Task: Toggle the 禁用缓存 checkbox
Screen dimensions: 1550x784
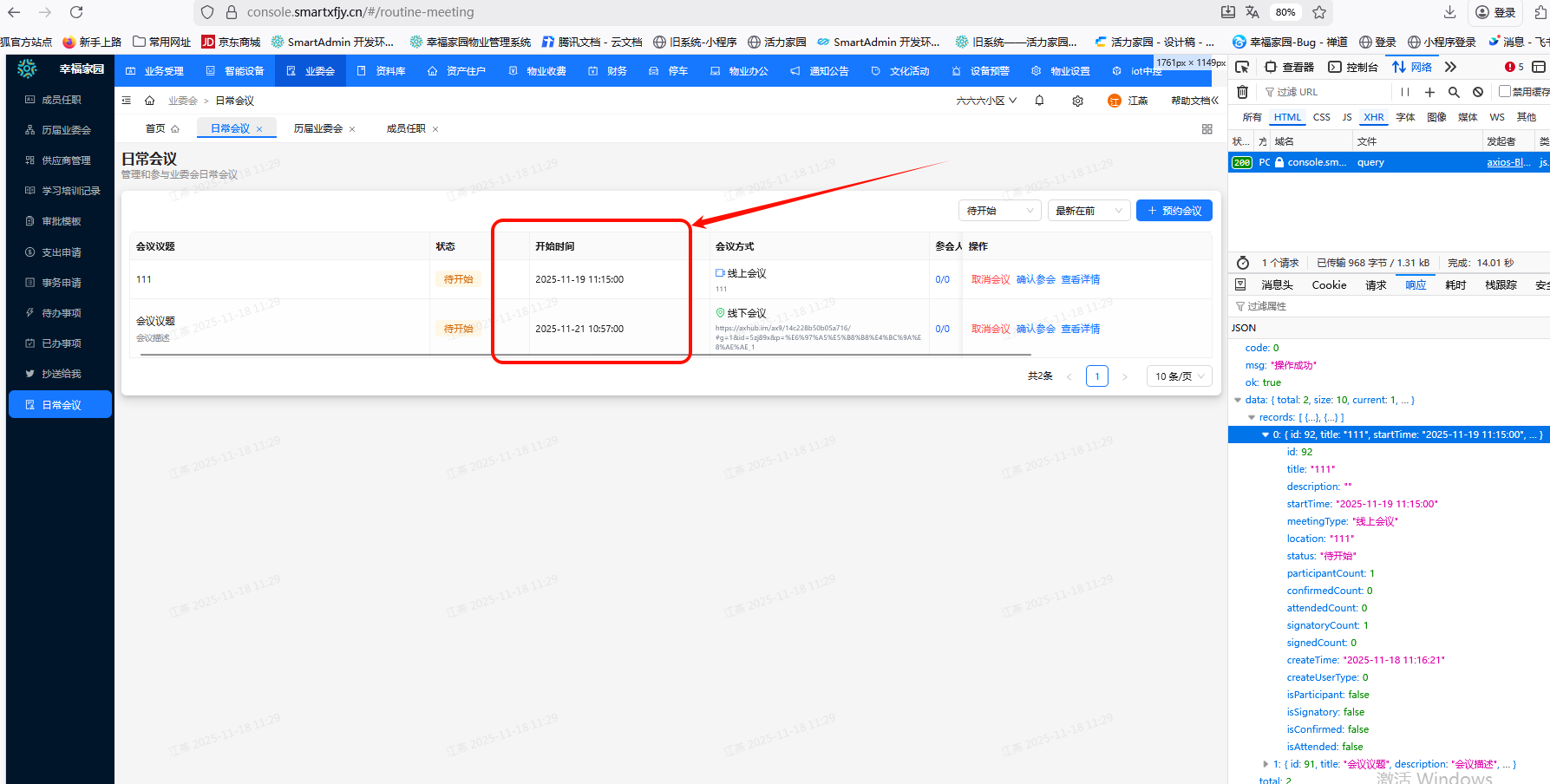Action: click(1504, 92)
